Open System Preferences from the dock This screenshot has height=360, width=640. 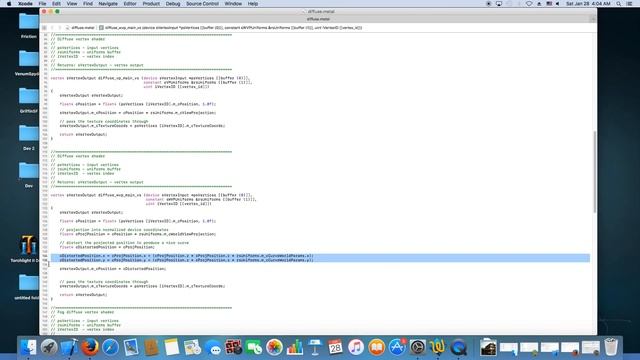pos(418,347)
